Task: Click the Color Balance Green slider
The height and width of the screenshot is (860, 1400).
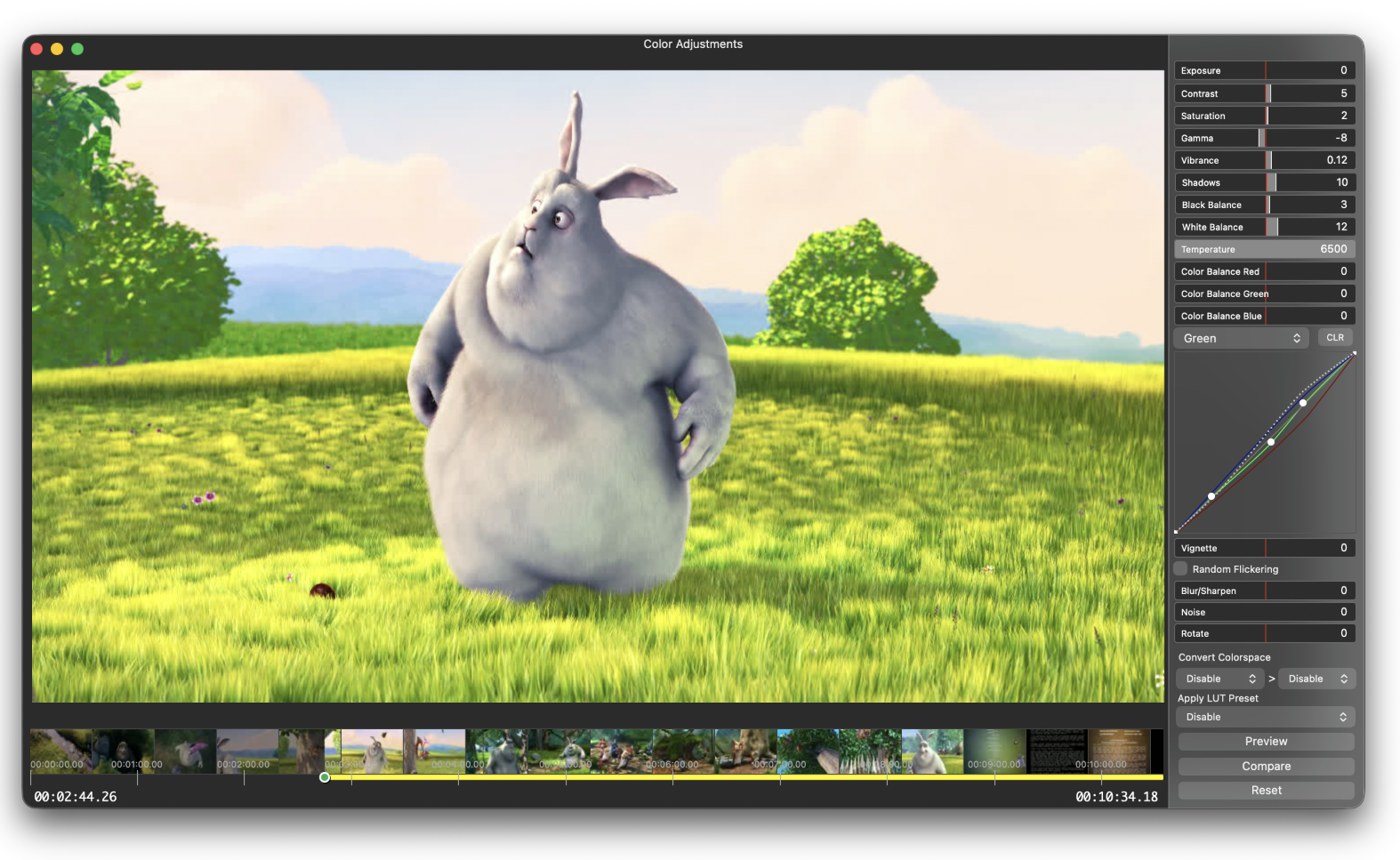Action: [1265, 293]
